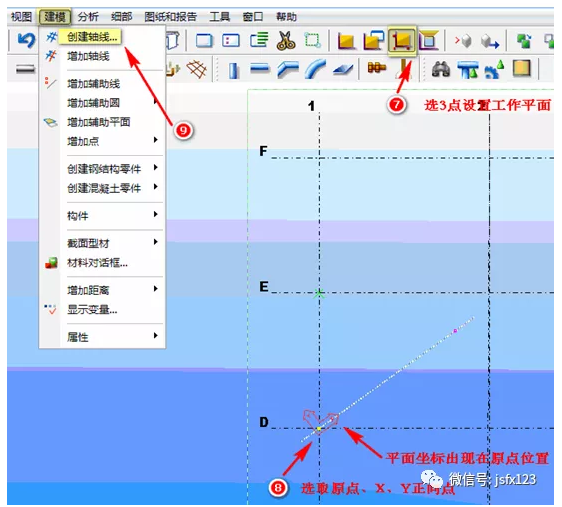Pick the magenta point on dotted line
This screenshot has height=507, width=562.
[x=455, y=331]
